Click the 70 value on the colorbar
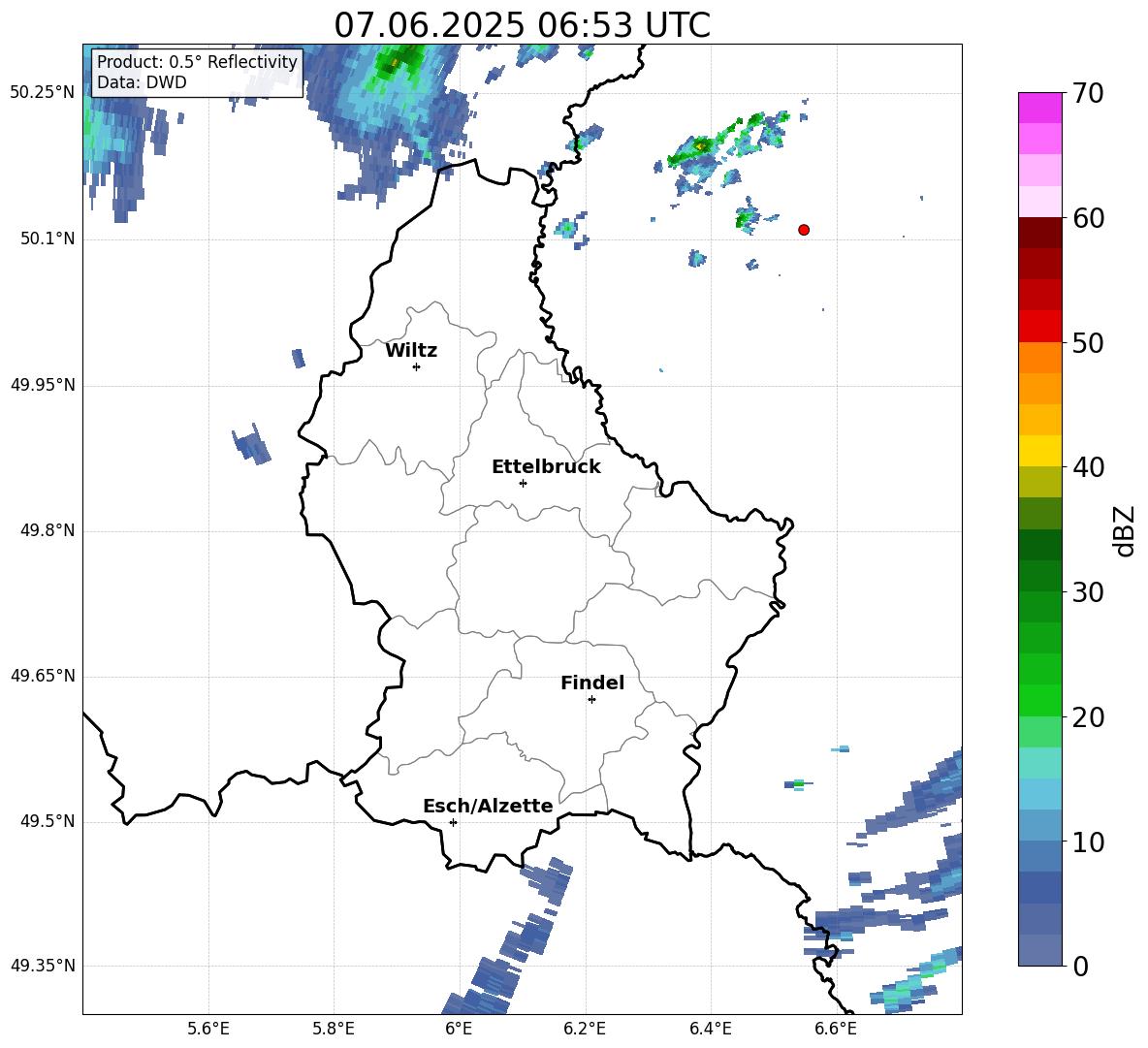This screenshot has height=1048, width=1148. click(1088, 93)
